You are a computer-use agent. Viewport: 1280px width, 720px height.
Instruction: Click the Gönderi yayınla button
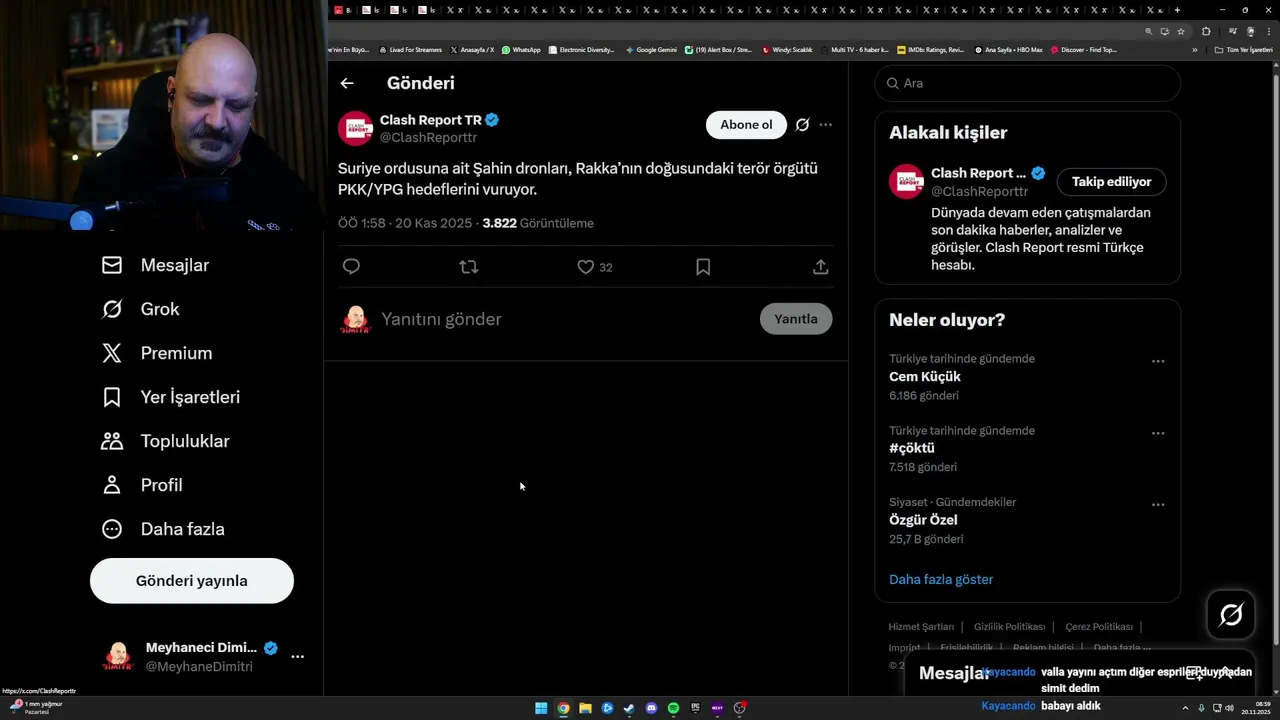click(x=192, y=581)
